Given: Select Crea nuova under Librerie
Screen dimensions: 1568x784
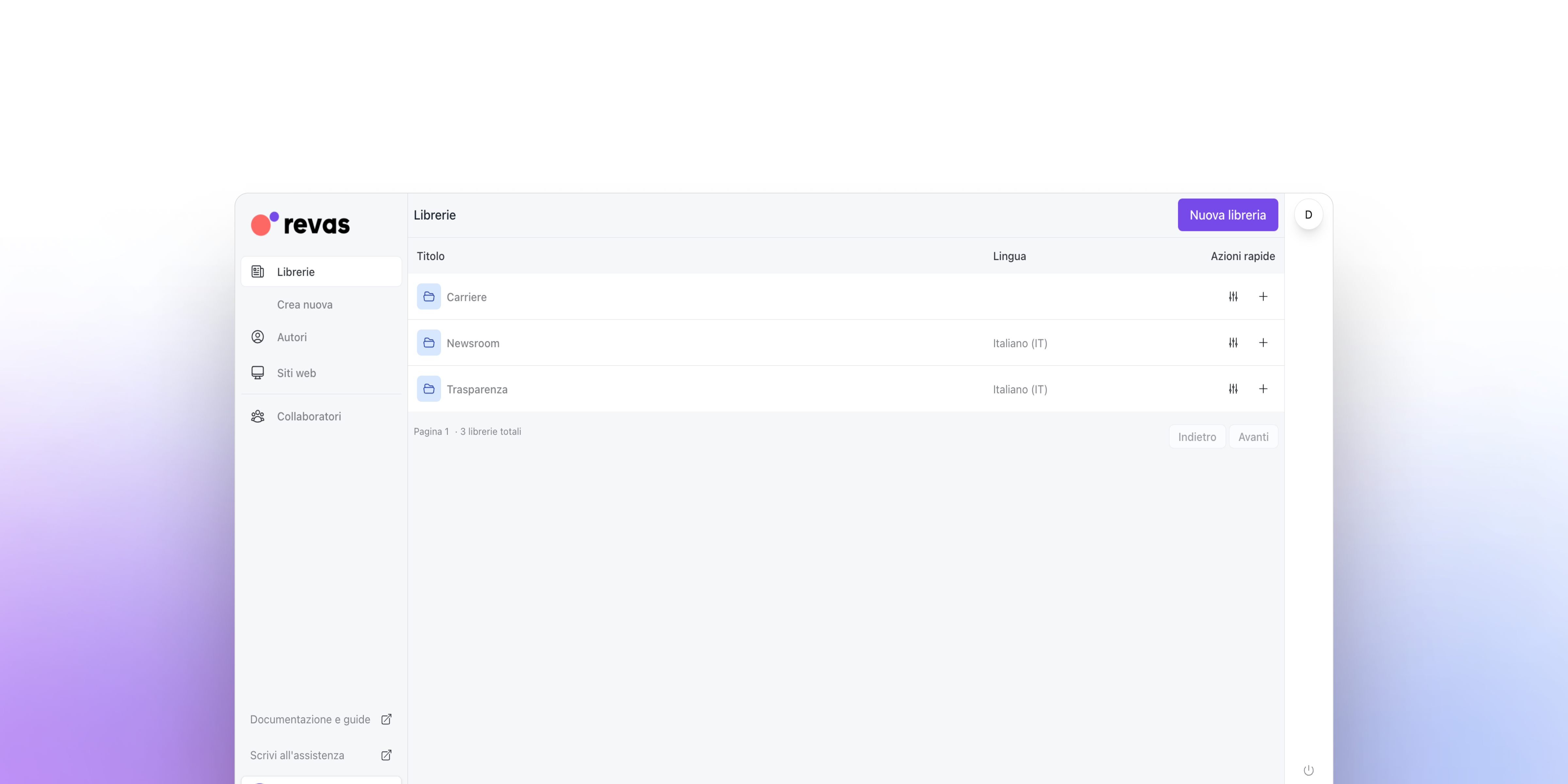Looking at the screenshot, I should pos(304,304).
